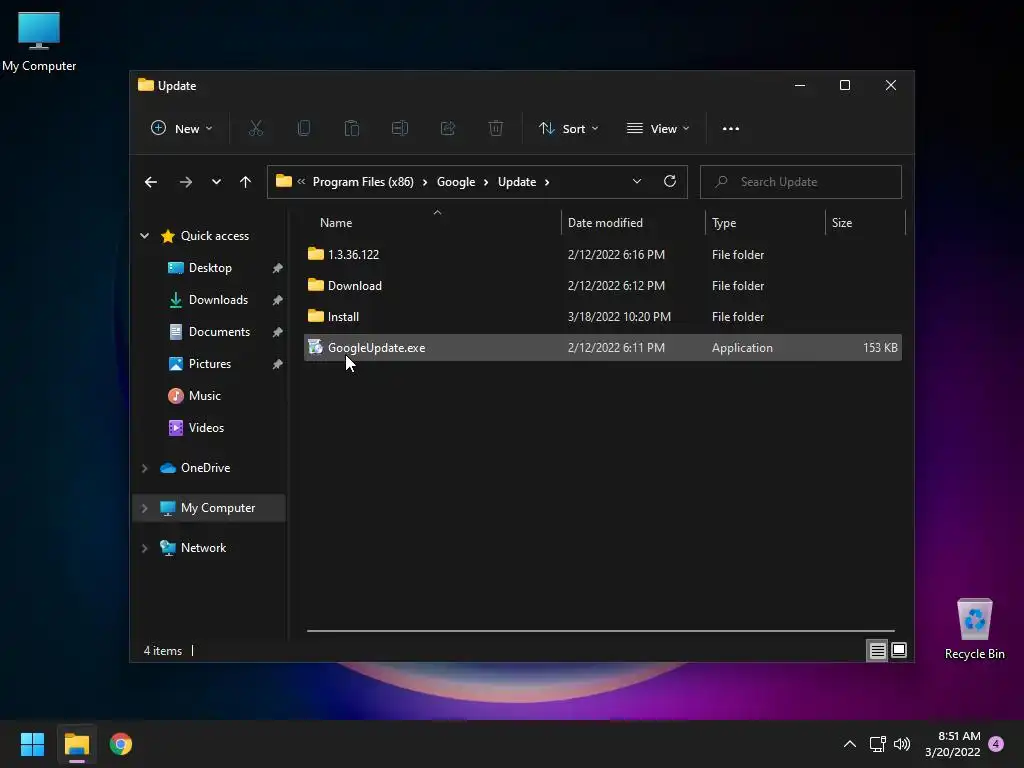This screenshot has height=768, width=1024.
Task: Show hidden tray icons chevron
Action: [x=850, y=744]
